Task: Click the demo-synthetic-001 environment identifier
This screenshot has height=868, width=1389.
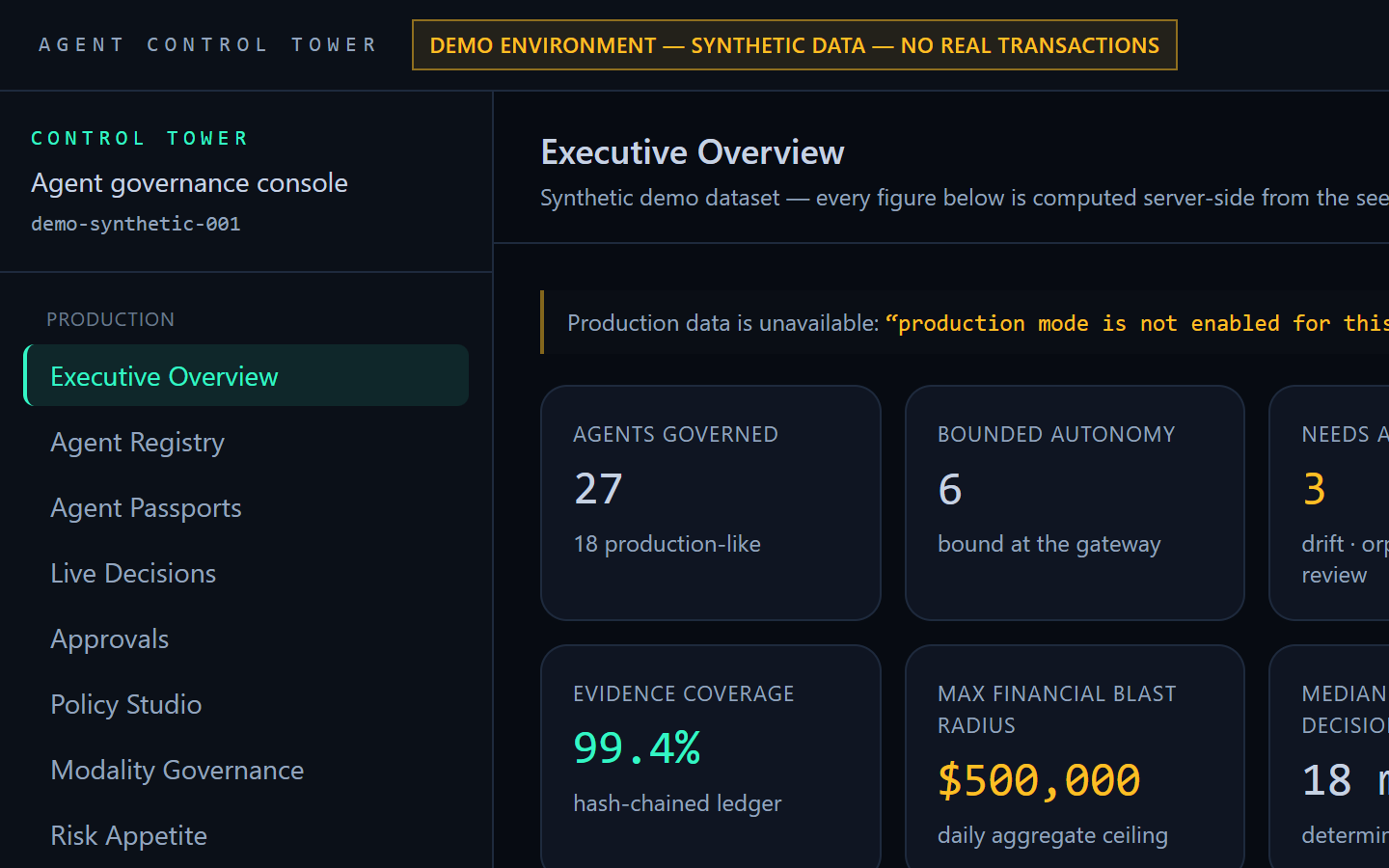Action: (x=136, y=224)
